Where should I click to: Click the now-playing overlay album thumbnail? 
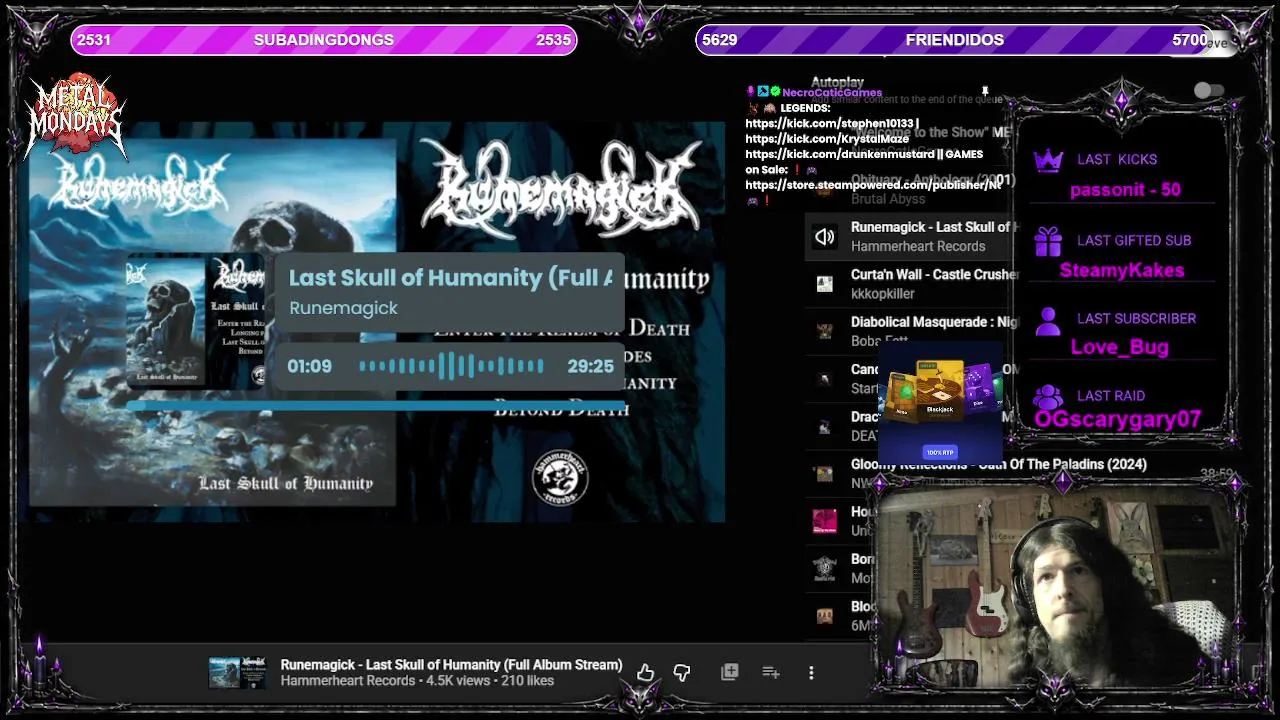click(195, 321)
